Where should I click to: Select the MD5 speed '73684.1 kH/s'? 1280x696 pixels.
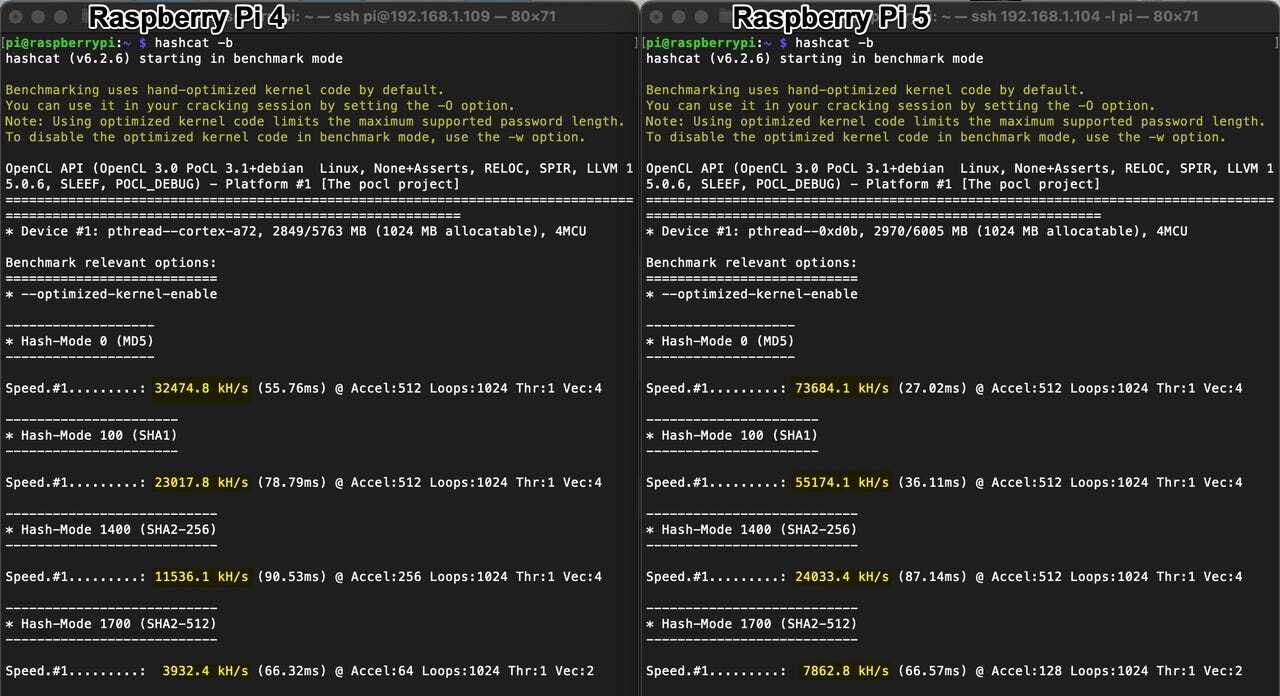[x=842, y=388]
